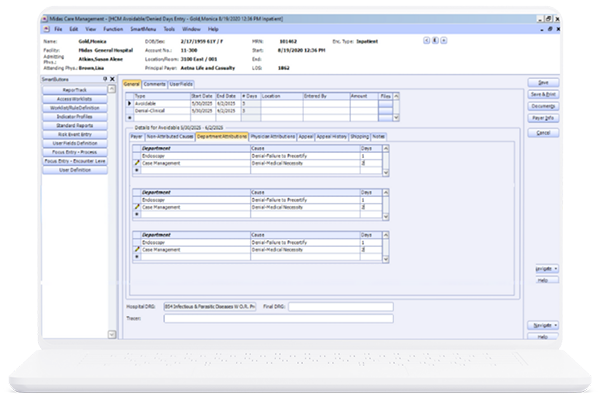This screenshot has height=406, width=600.
Task: Switch to the UserFields tab
Action: tap(181, 84)
